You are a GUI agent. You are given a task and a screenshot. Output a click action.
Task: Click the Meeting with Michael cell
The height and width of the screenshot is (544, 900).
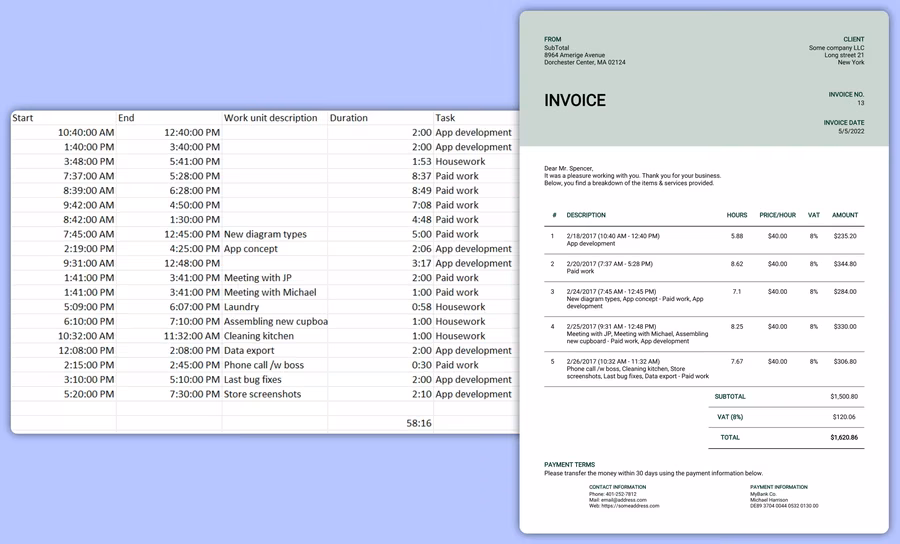tap(275, 292)
